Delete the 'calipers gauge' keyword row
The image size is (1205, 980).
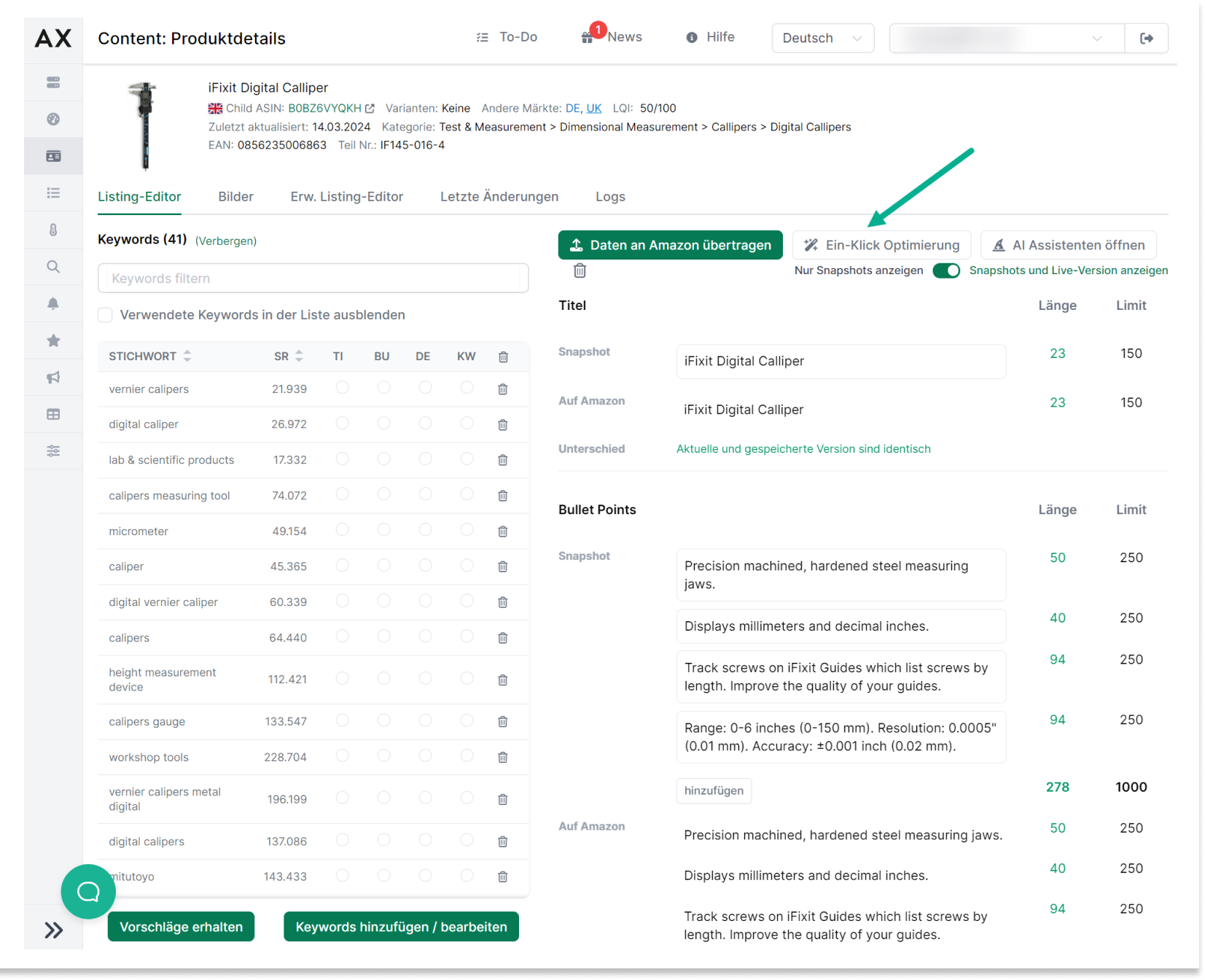tap(503, 722)
